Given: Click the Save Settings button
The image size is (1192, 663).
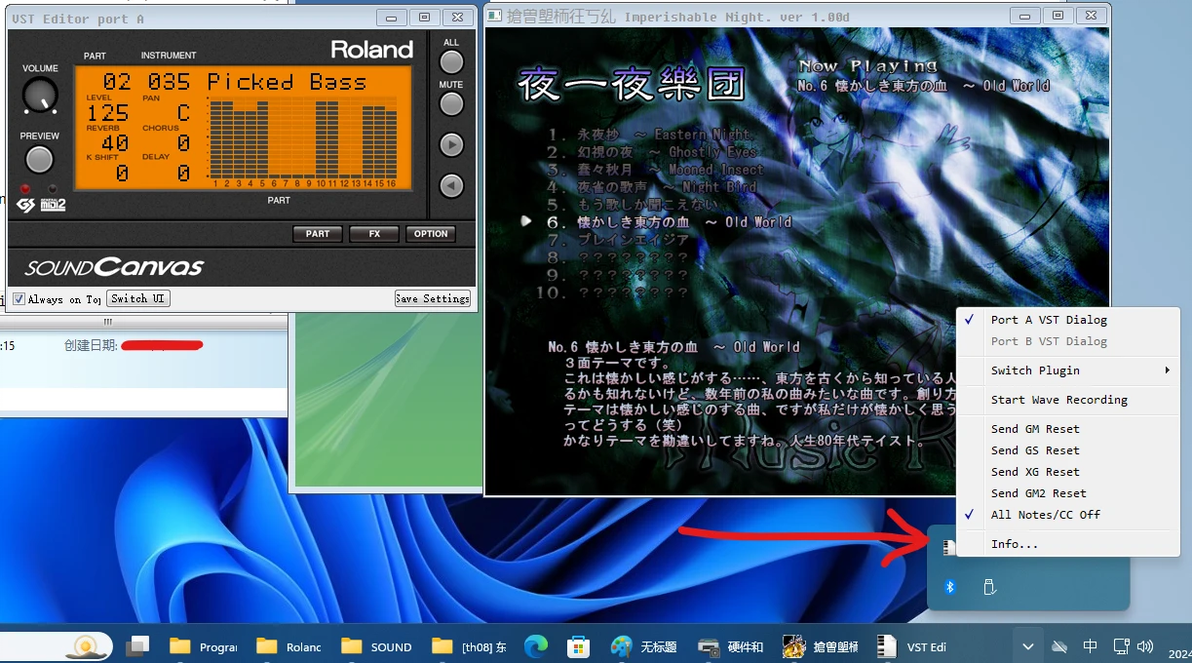Looking at the screenshot, I should [433, 299].
